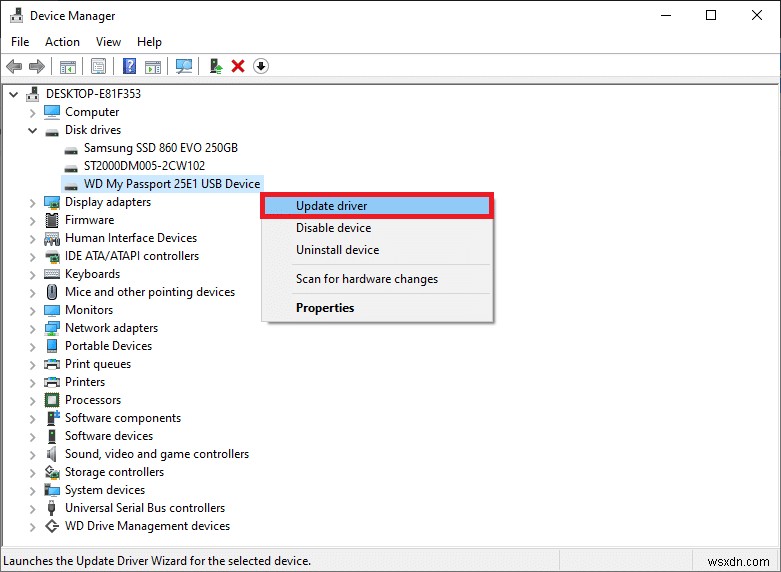Select the Network adapters label
This screenshot has width=781, height=572.
(112, 328)
